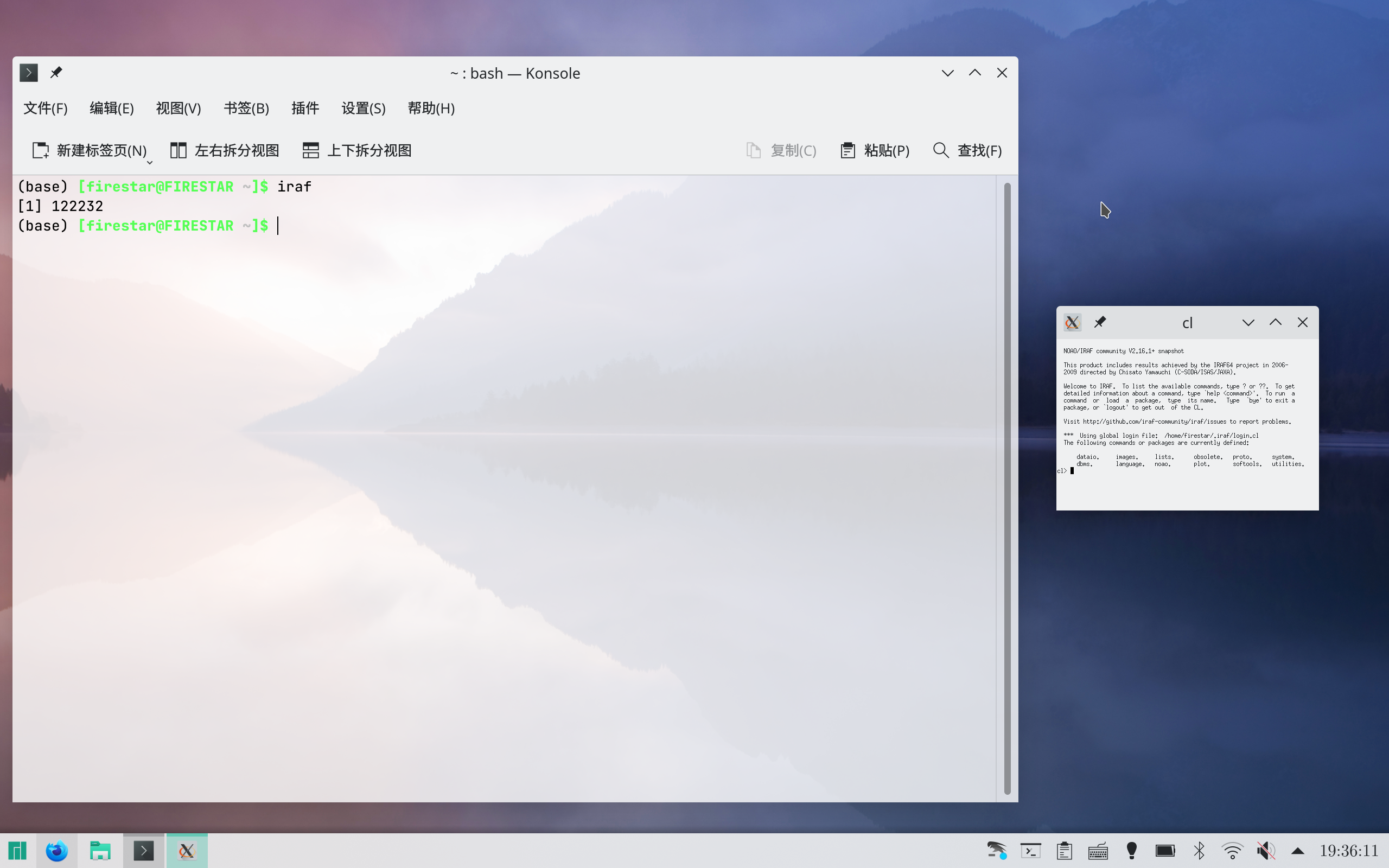The image size is (1389, 868).
Task: Click the Night Color lightbulb tray icon
Action: click(1131, 850)
